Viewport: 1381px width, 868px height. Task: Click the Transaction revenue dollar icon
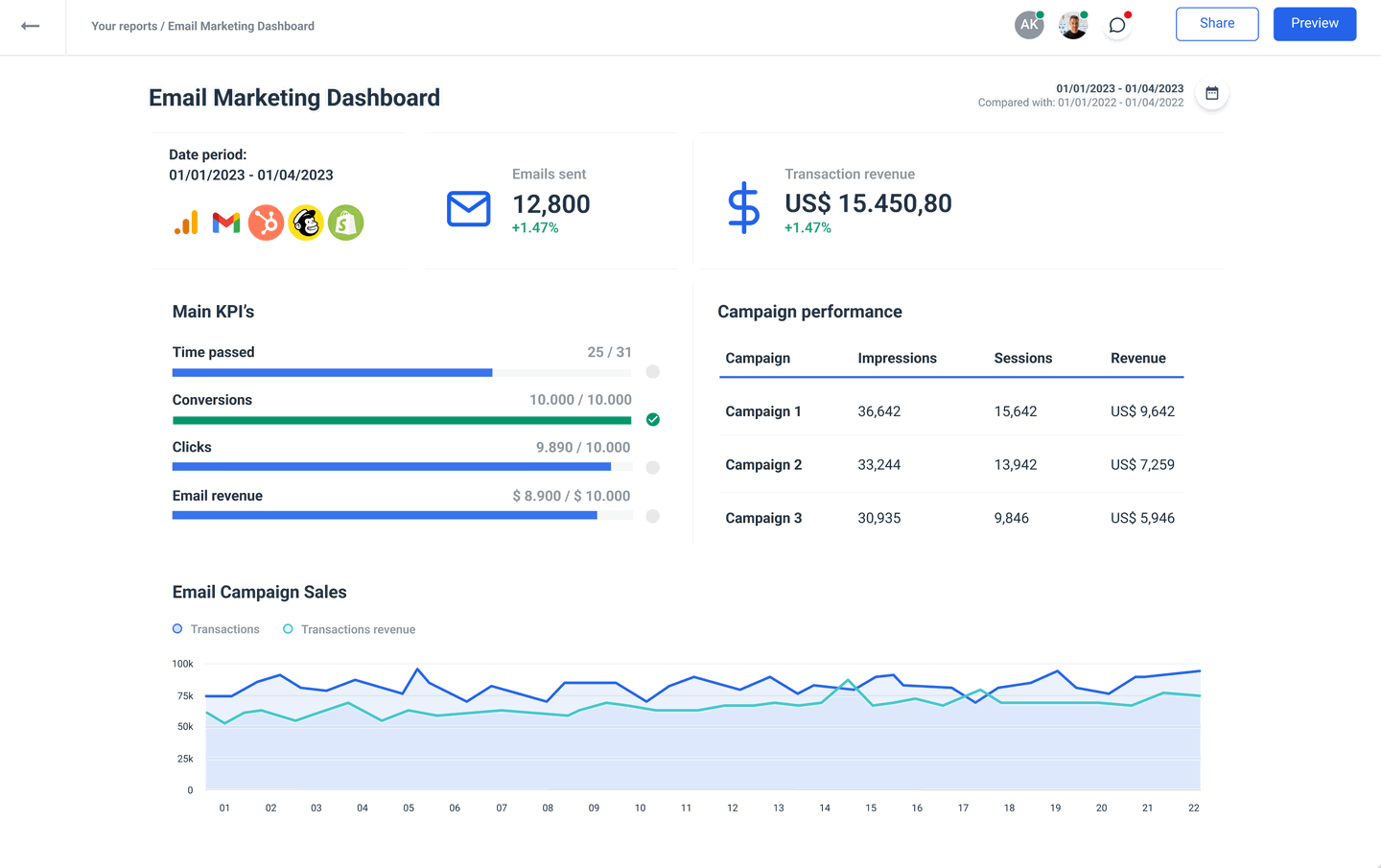743,208
